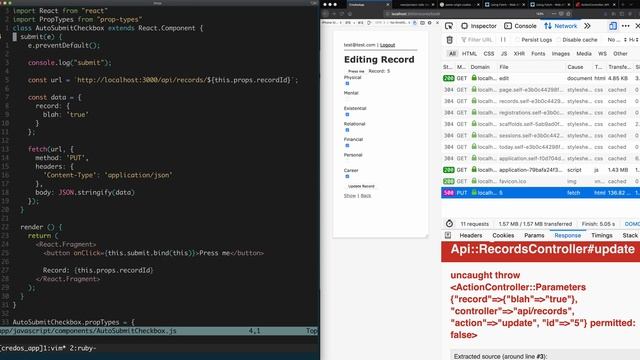Select the All filter in Network panel

pyautogui.click(x=452, y=53)
